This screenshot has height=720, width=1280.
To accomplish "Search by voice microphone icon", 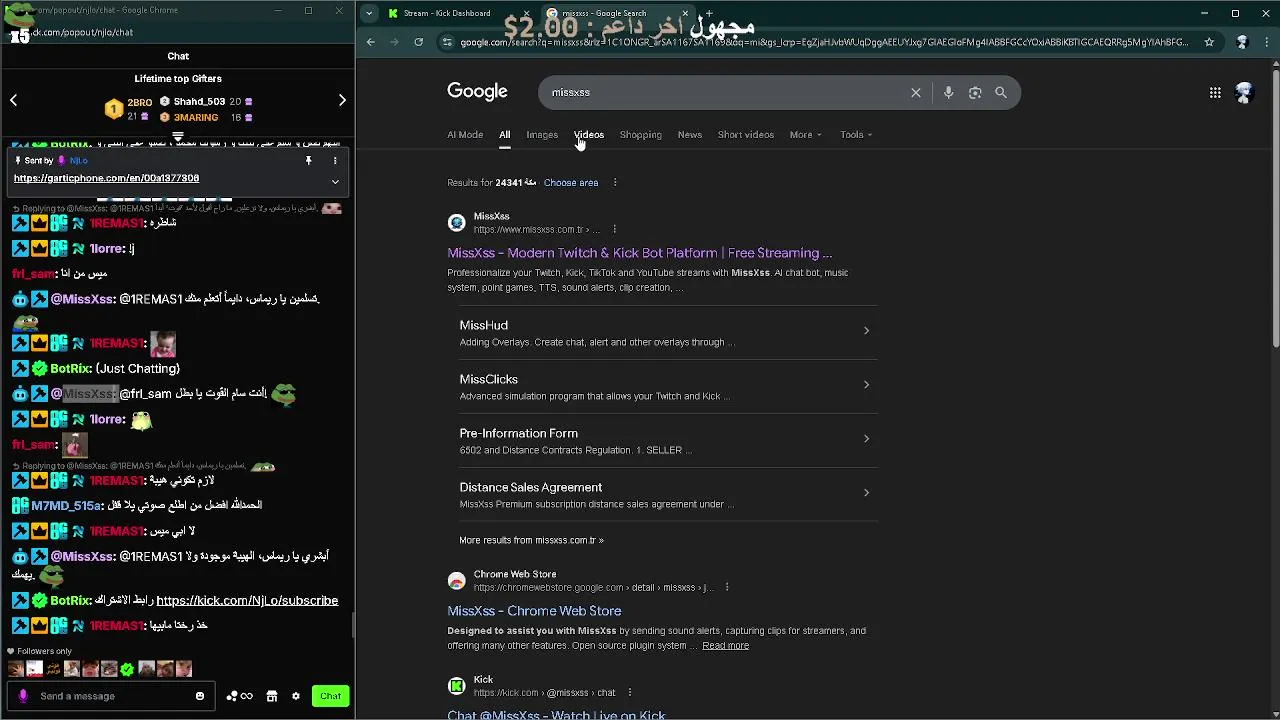I will [x=948, y=92].
